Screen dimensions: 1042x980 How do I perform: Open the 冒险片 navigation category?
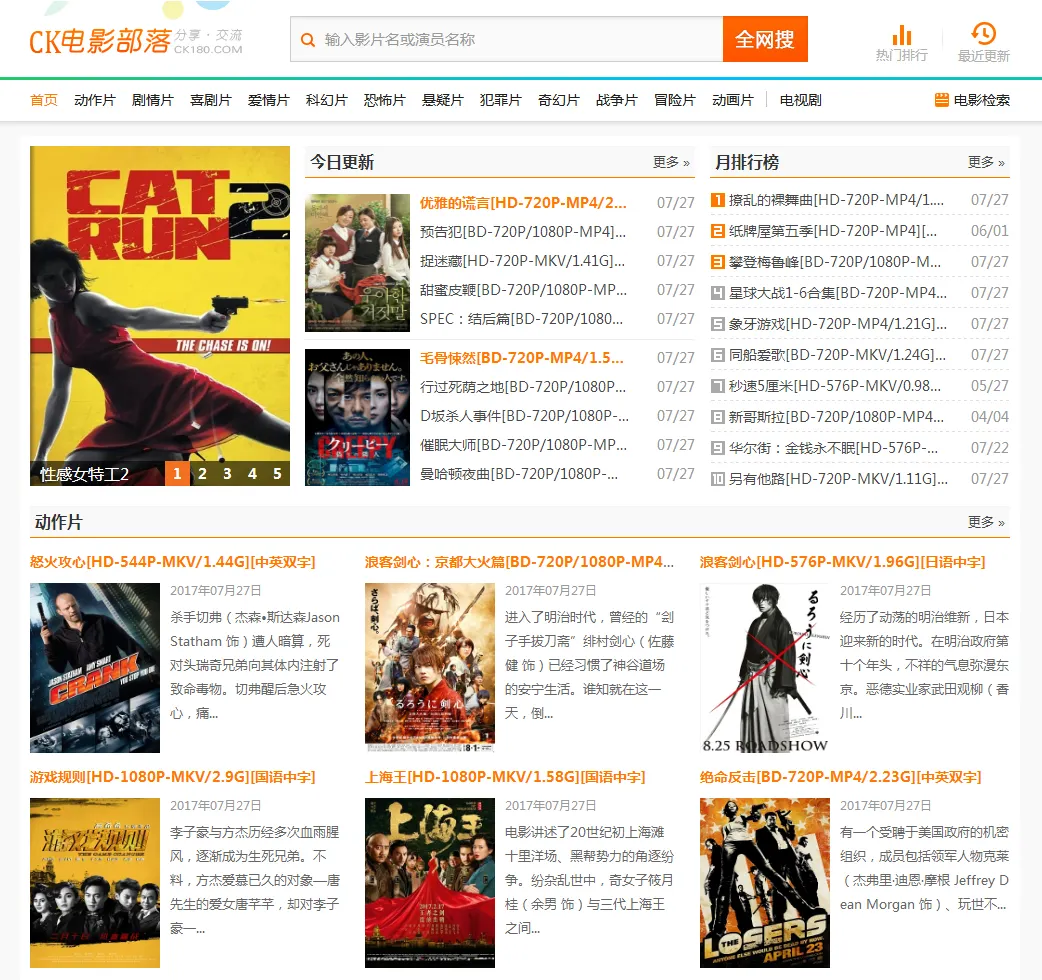pyautogui.click(x=675, y=100)
